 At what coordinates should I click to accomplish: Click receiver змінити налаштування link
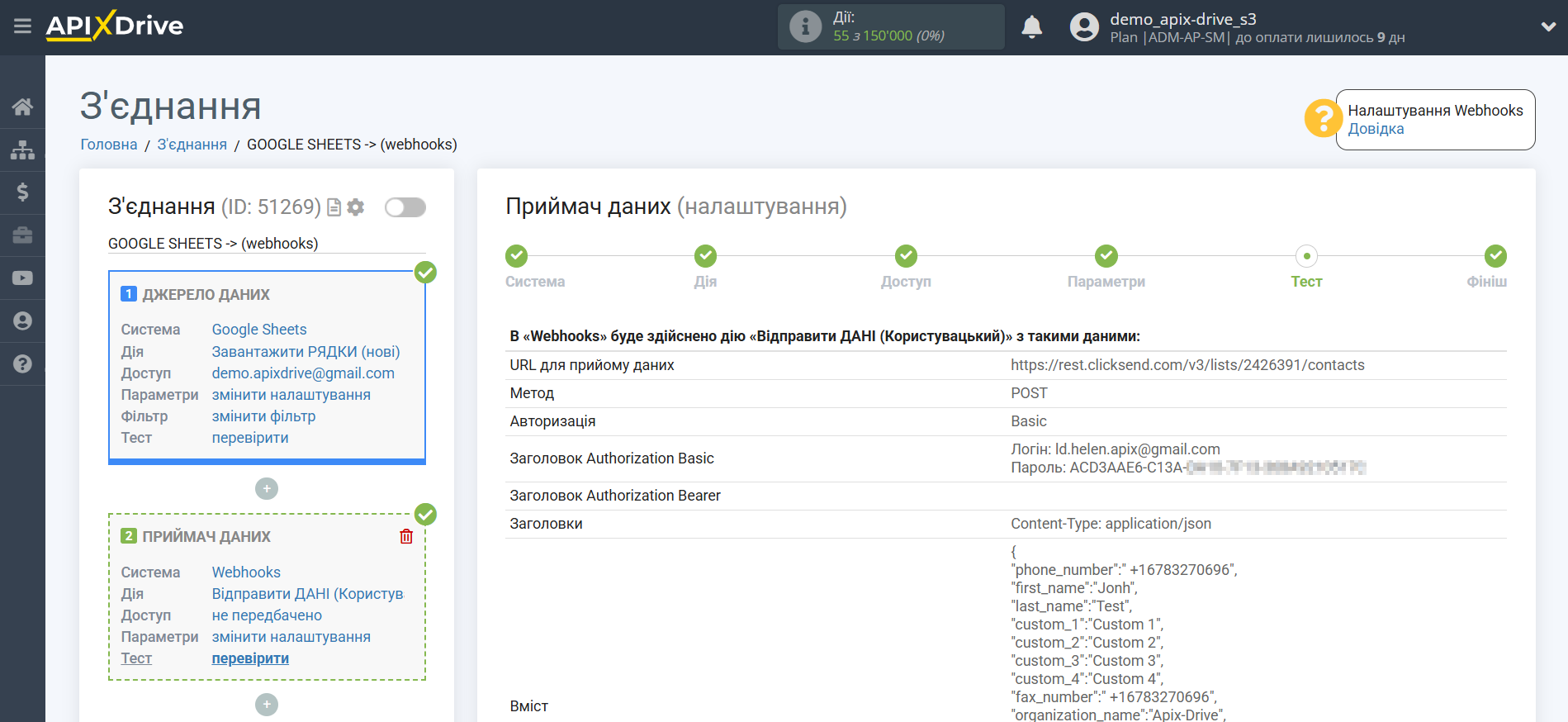[291, 637]
